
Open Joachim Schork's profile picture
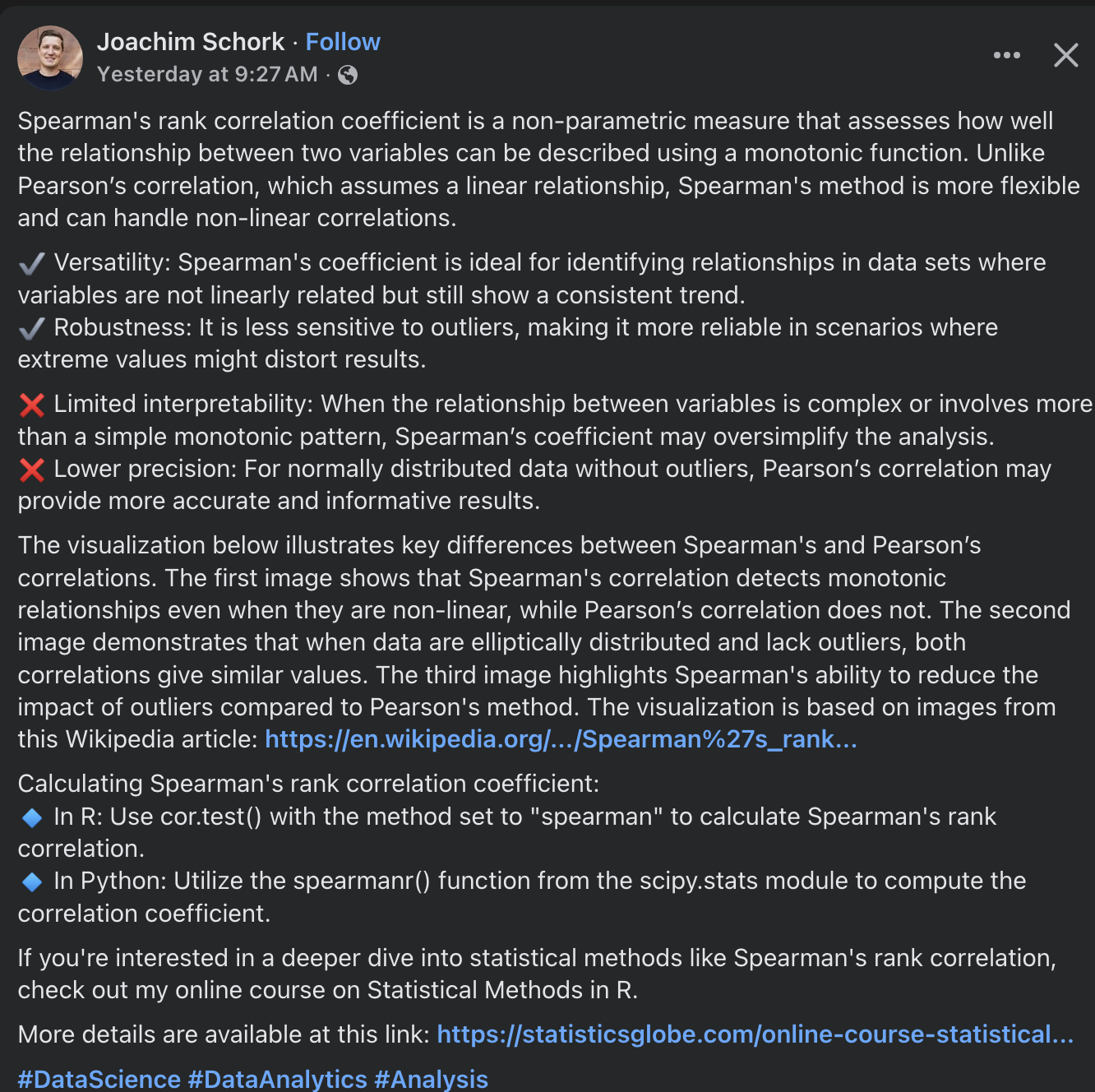[x=50, y=58]
